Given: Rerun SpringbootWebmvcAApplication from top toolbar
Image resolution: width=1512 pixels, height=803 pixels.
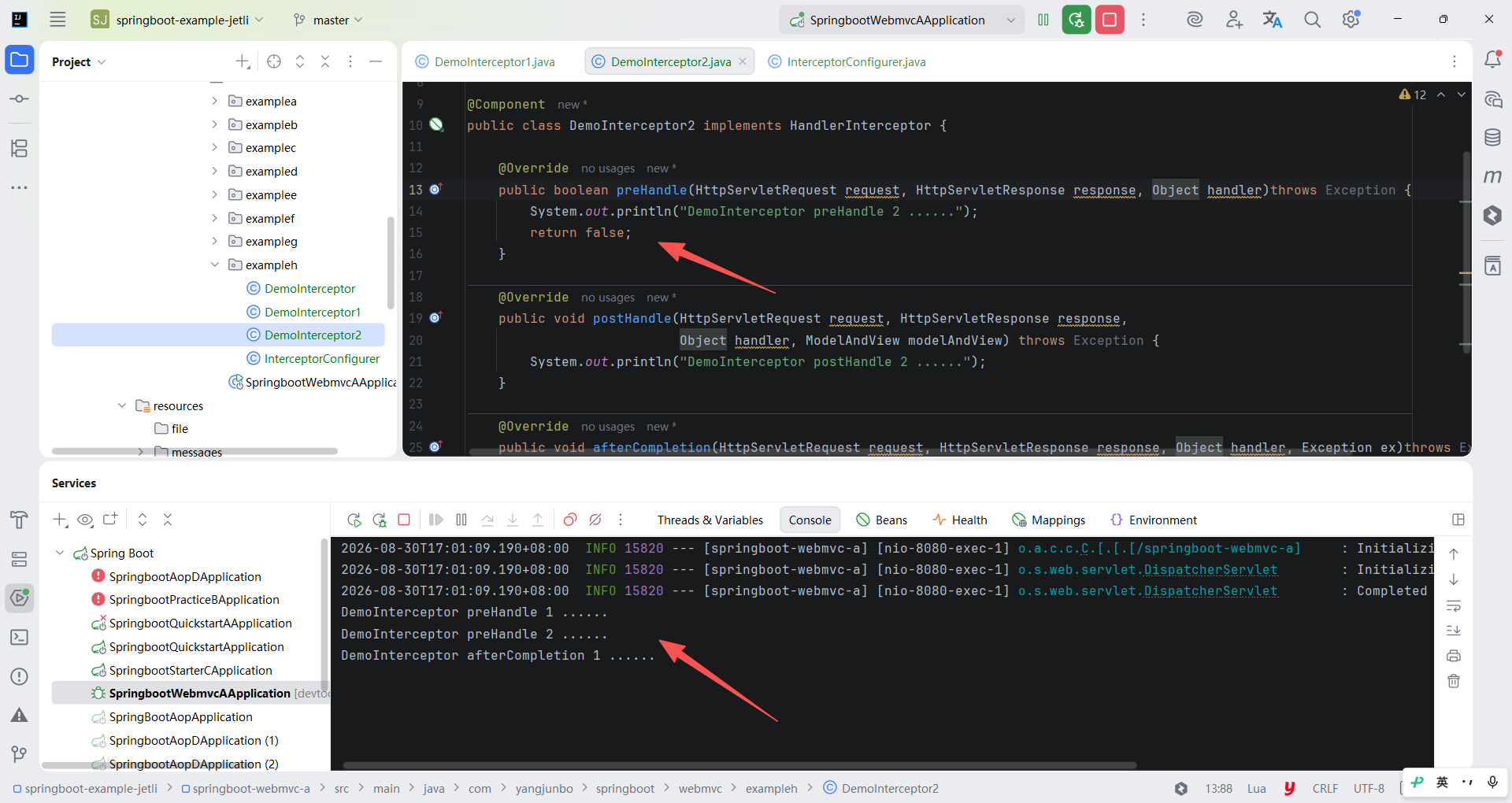Looking at the screenshot, I should click(1077, 20).
